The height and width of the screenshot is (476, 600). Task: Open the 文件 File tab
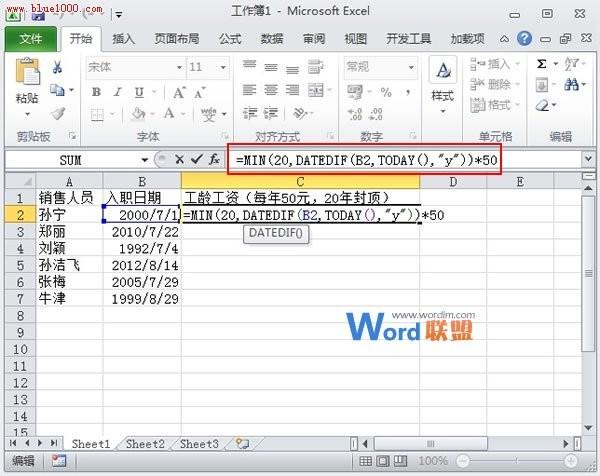31,38
